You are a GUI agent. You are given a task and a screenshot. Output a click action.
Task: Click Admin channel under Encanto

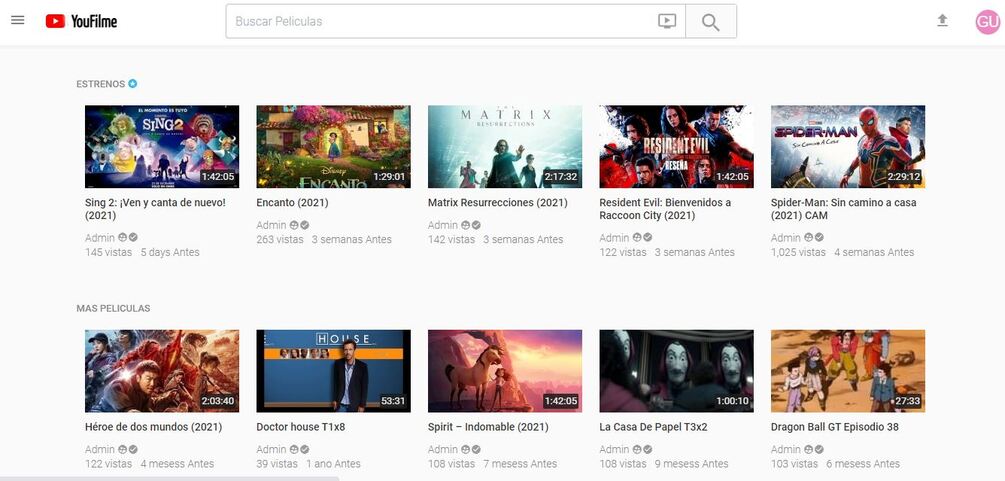pos(271,225)
